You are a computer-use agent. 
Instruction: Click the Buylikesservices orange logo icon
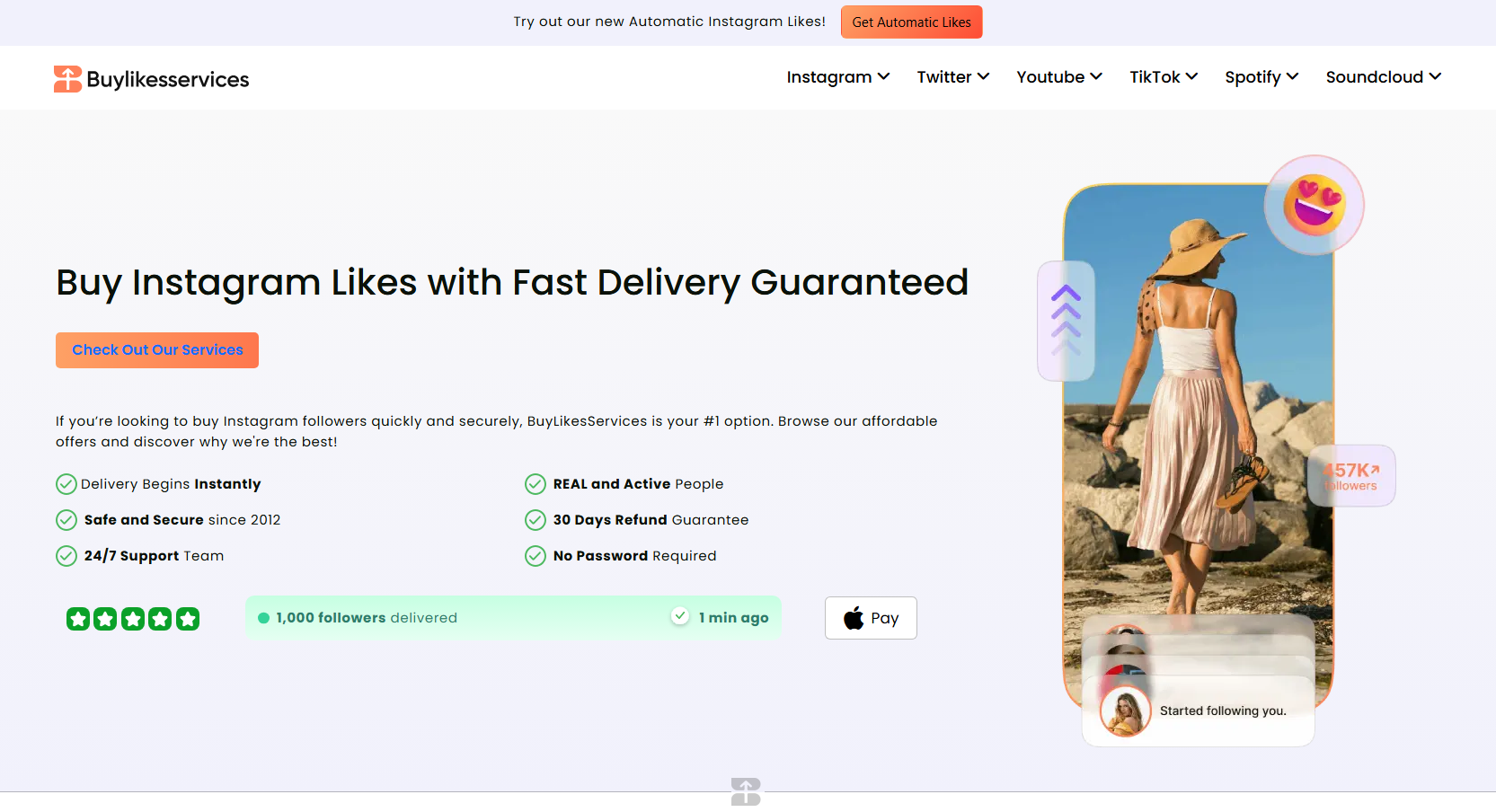pos(67,79)
